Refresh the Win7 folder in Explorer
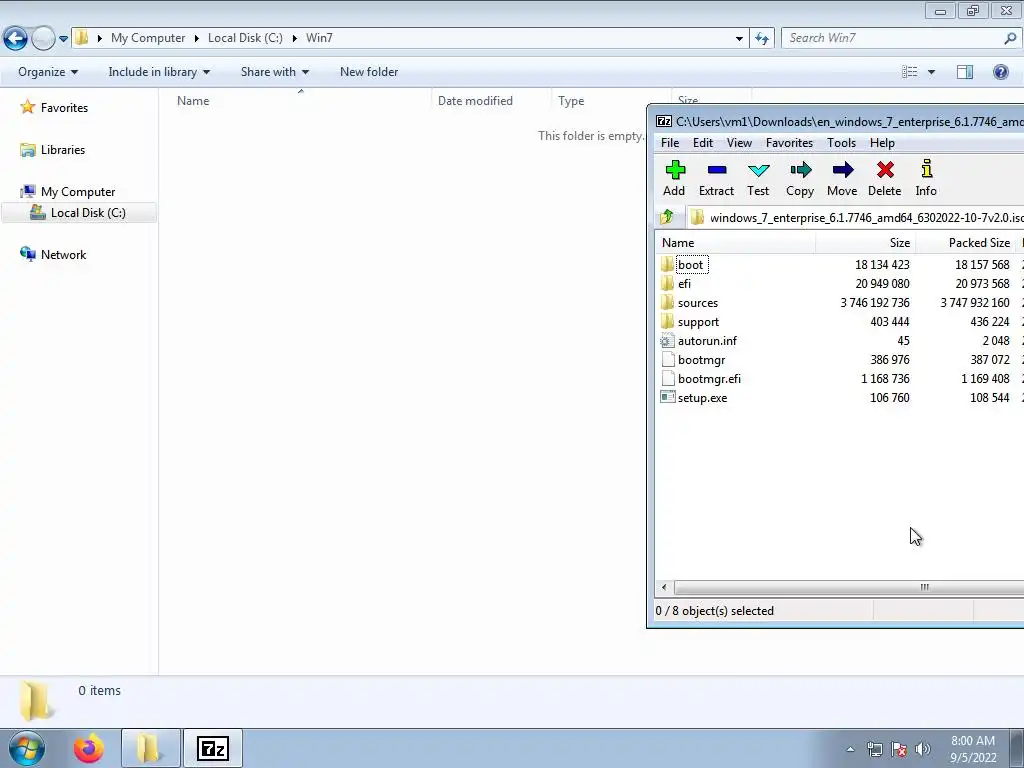The width and height of the screenshot is (1024, 768). [761, 39]
